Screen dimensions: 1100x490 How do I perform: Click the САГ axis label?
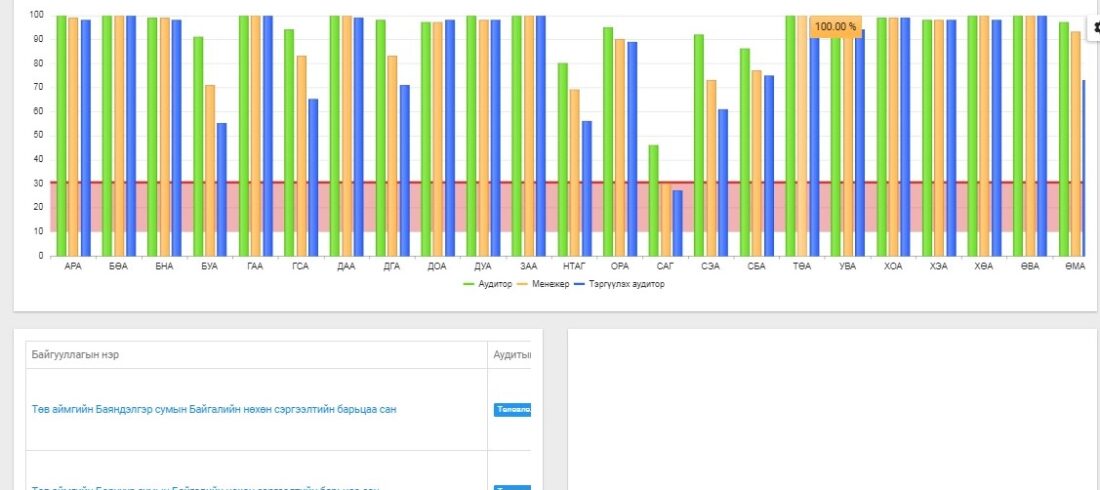tap(664, 267)
